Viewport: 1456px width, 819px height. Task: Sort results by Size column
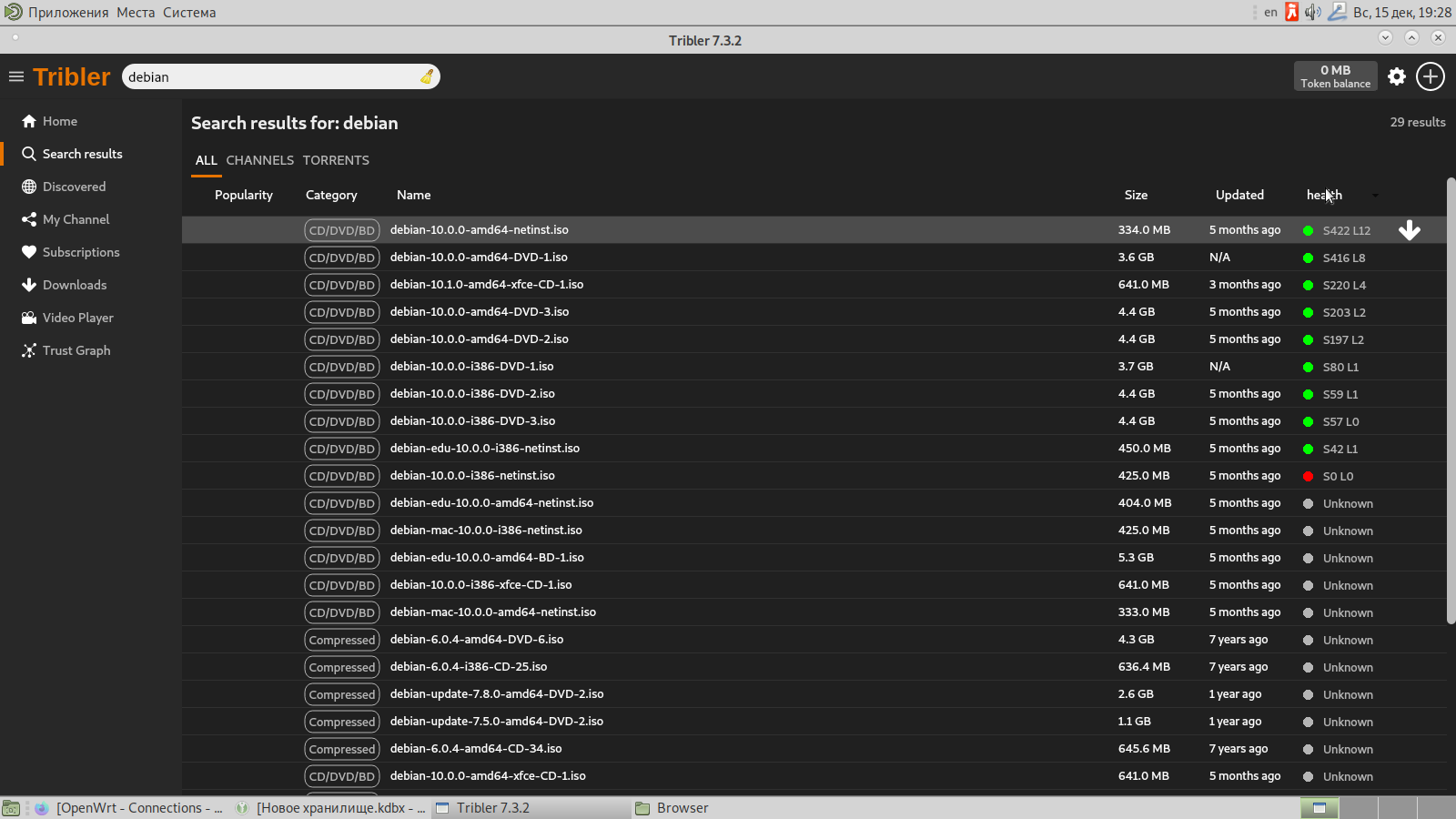[1136, 195]
